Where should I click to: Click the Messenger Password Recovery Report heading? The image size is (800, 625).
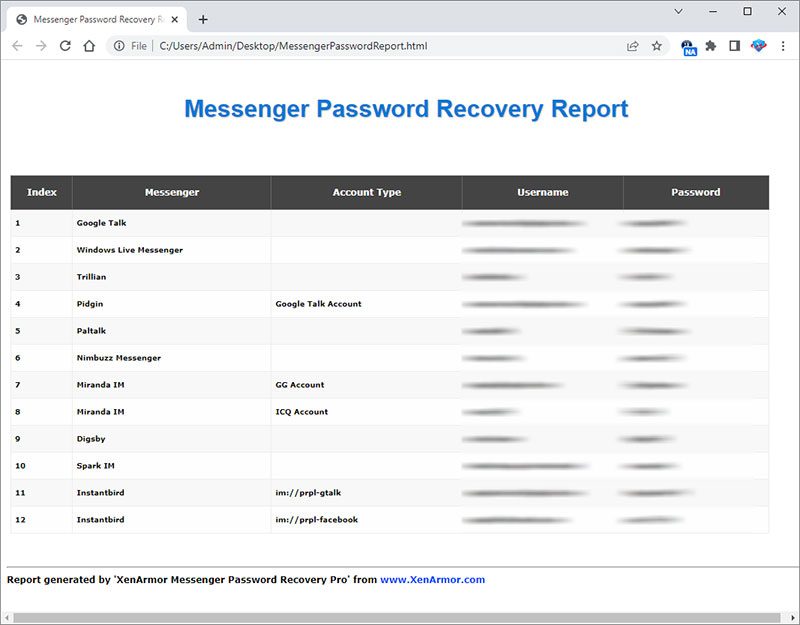(x=406, y=109)
